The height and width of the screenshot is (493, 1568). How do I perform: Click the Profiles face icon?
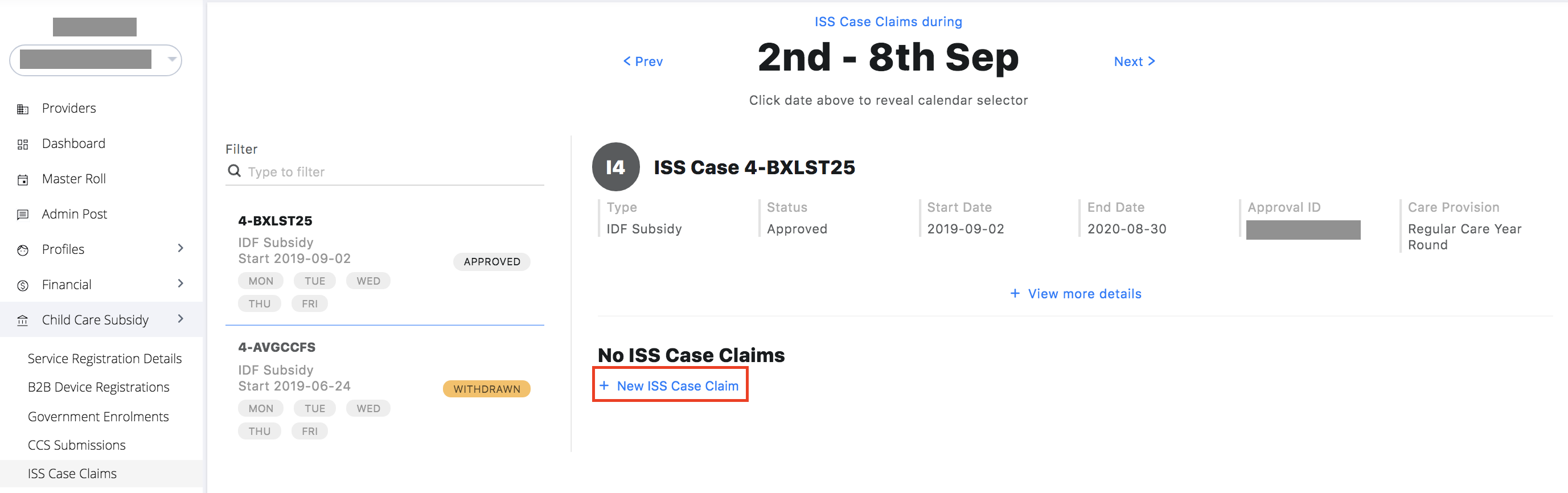pyautogui.click(x=23, y=249)
